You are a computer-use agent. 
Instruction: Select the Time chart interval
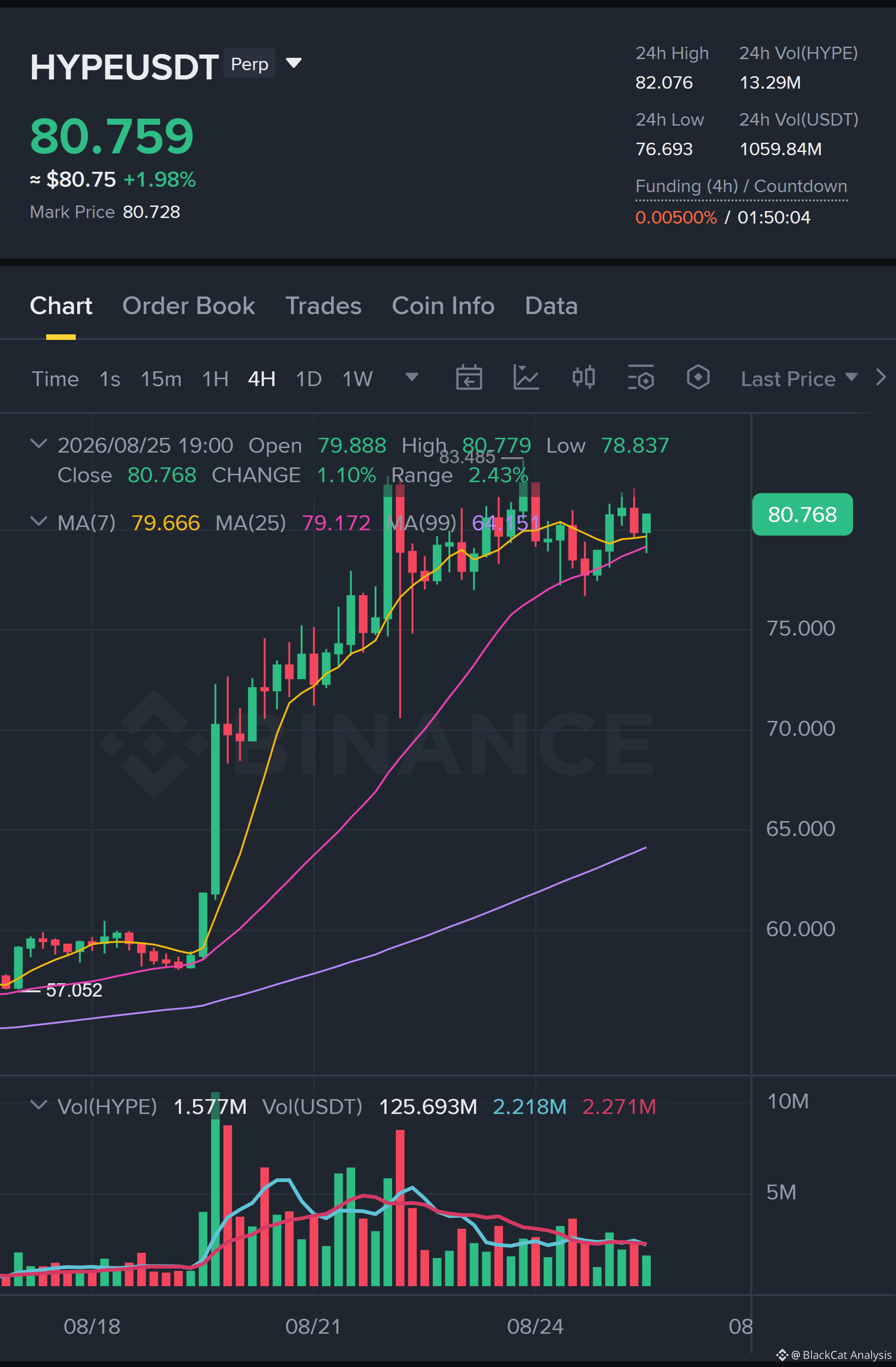coord(55,379)
